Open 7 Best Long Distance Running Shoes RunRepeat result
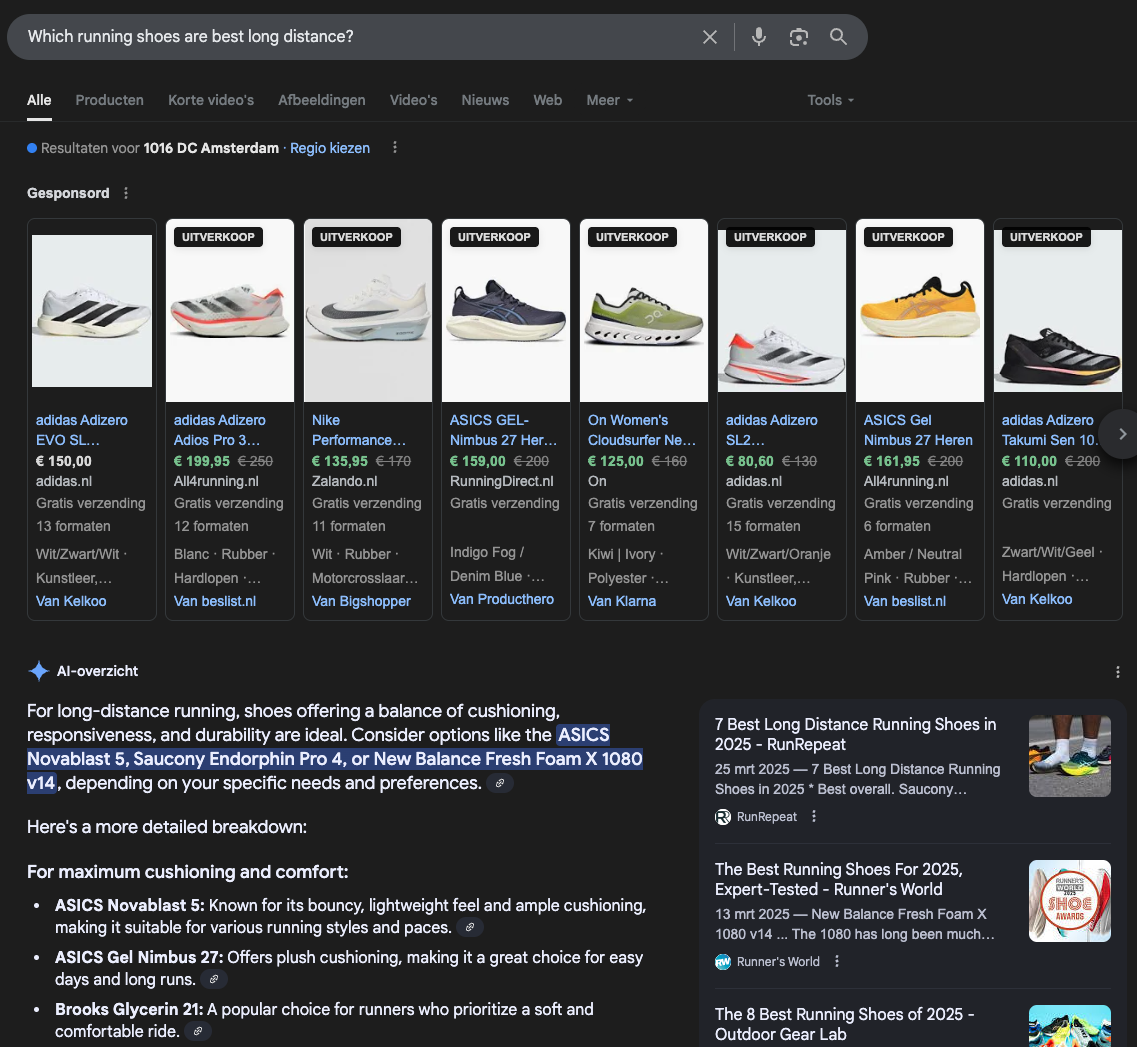 coord(856,734)
